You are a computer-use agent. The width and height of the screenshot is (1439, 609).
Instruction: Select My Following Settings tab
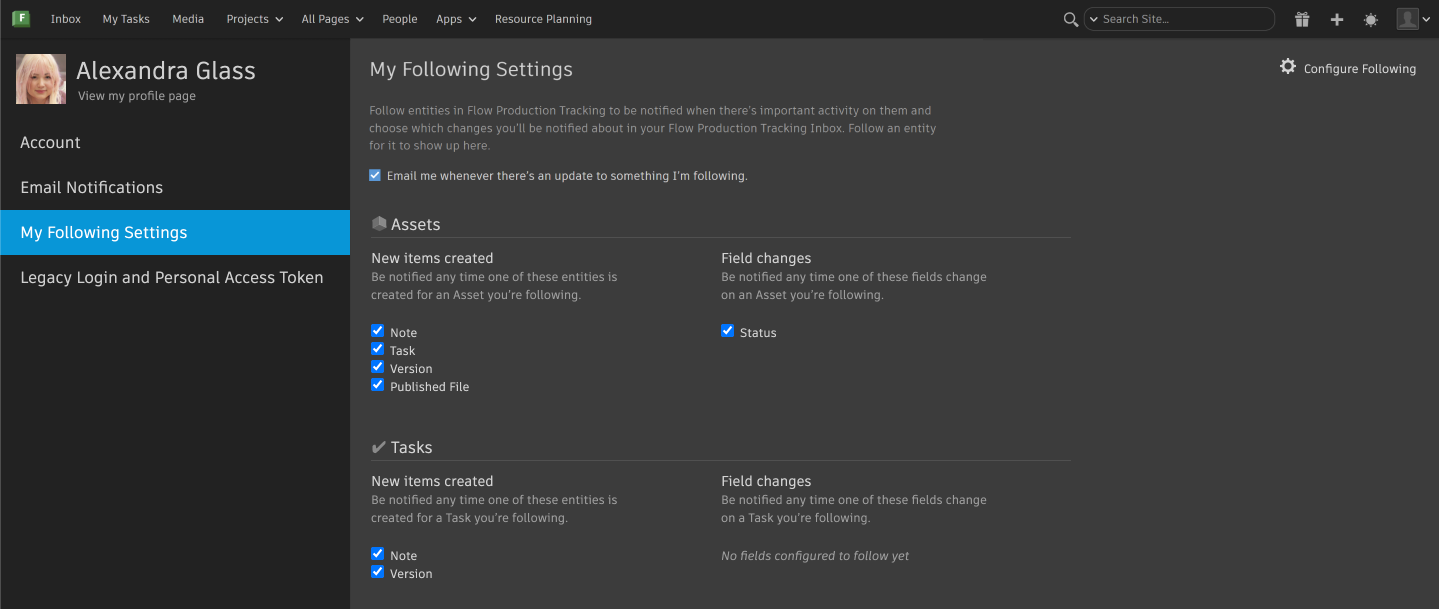coord(175,232)
